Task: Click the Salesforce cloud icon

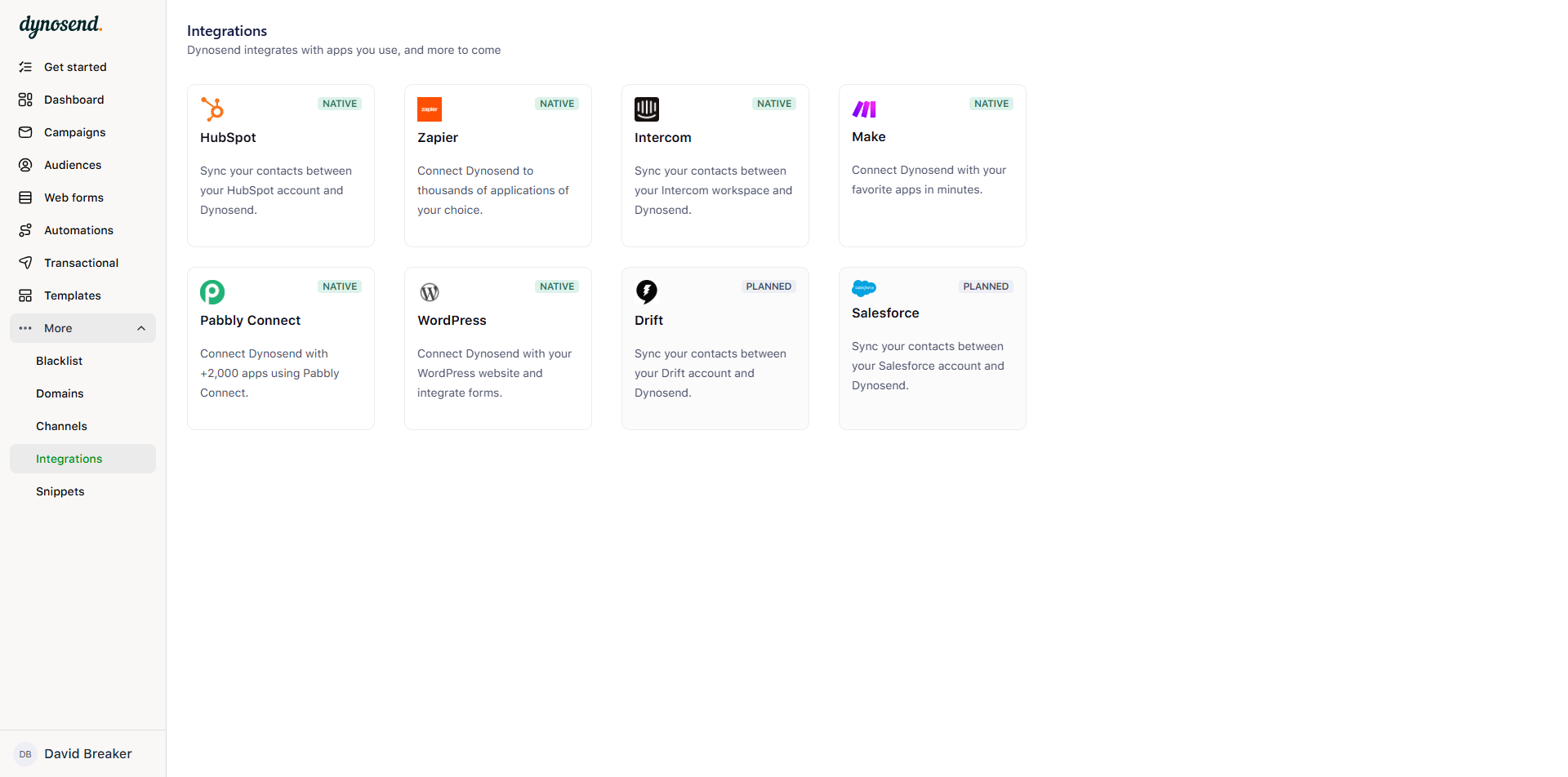Action: coord(864,287)
